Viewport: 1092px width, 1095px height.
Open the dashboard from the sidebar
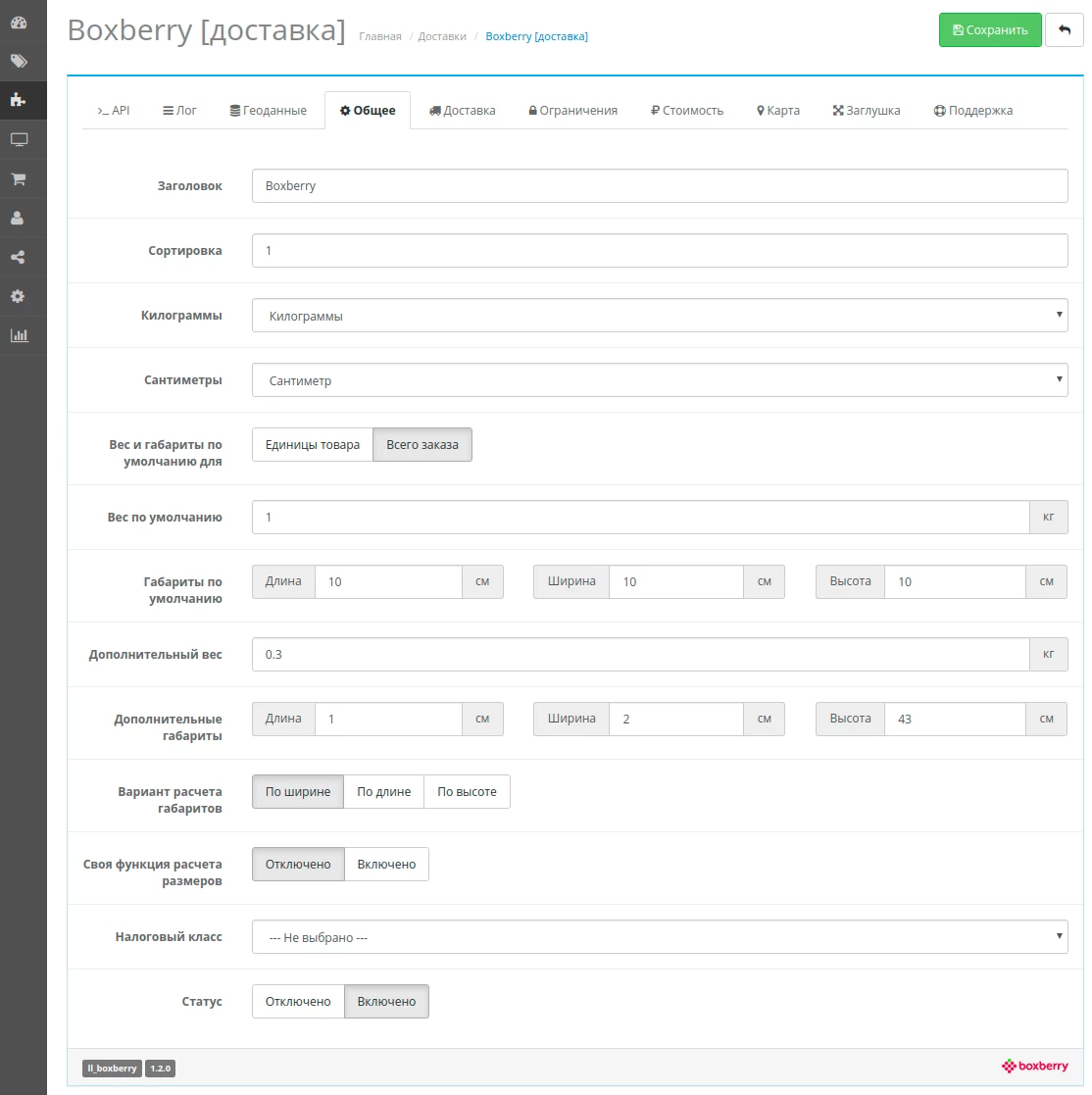point(19,23)
